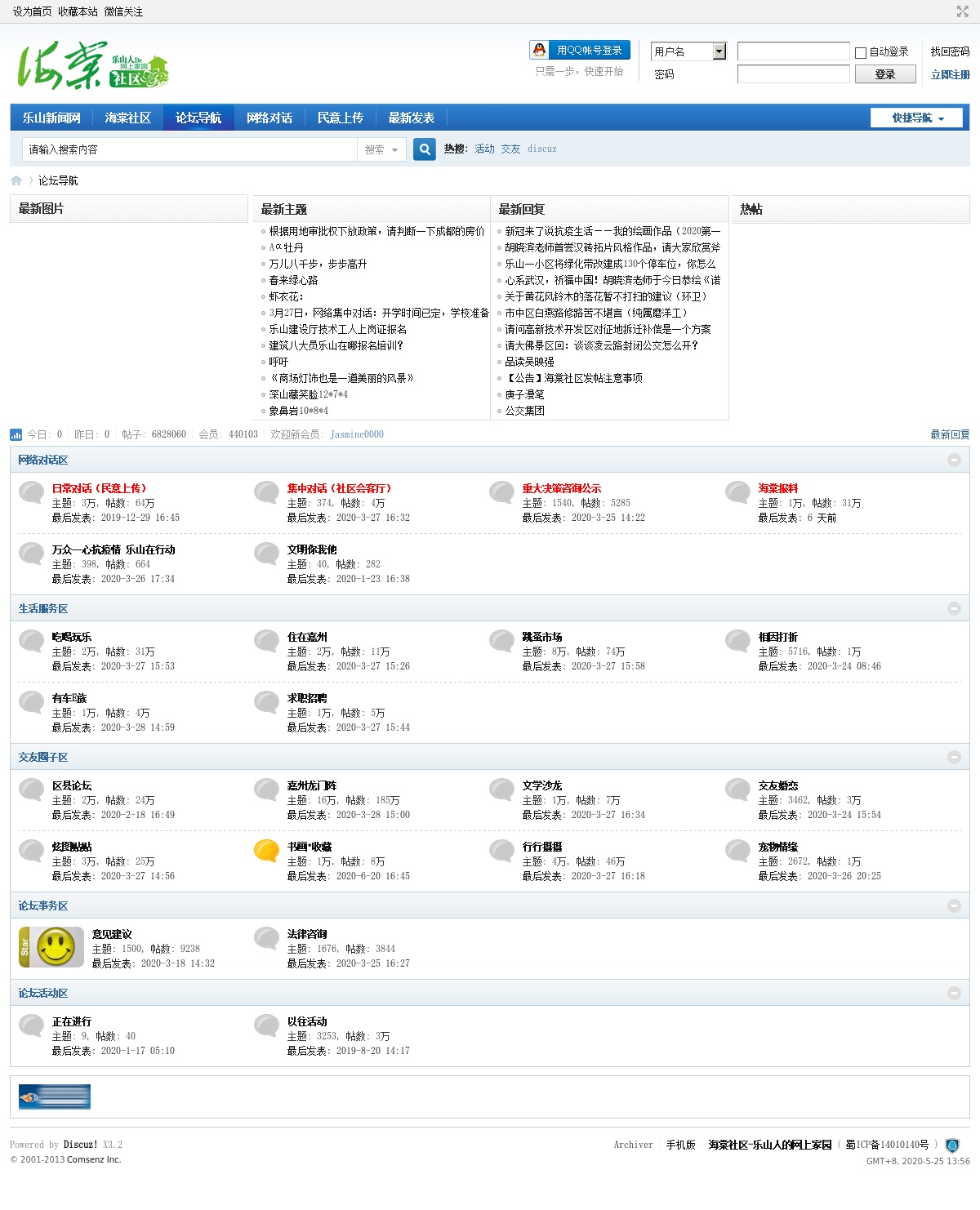Click the 吃喝玩乐 forum bubble icon
980x1210 pixels.
tap(32, 641)
